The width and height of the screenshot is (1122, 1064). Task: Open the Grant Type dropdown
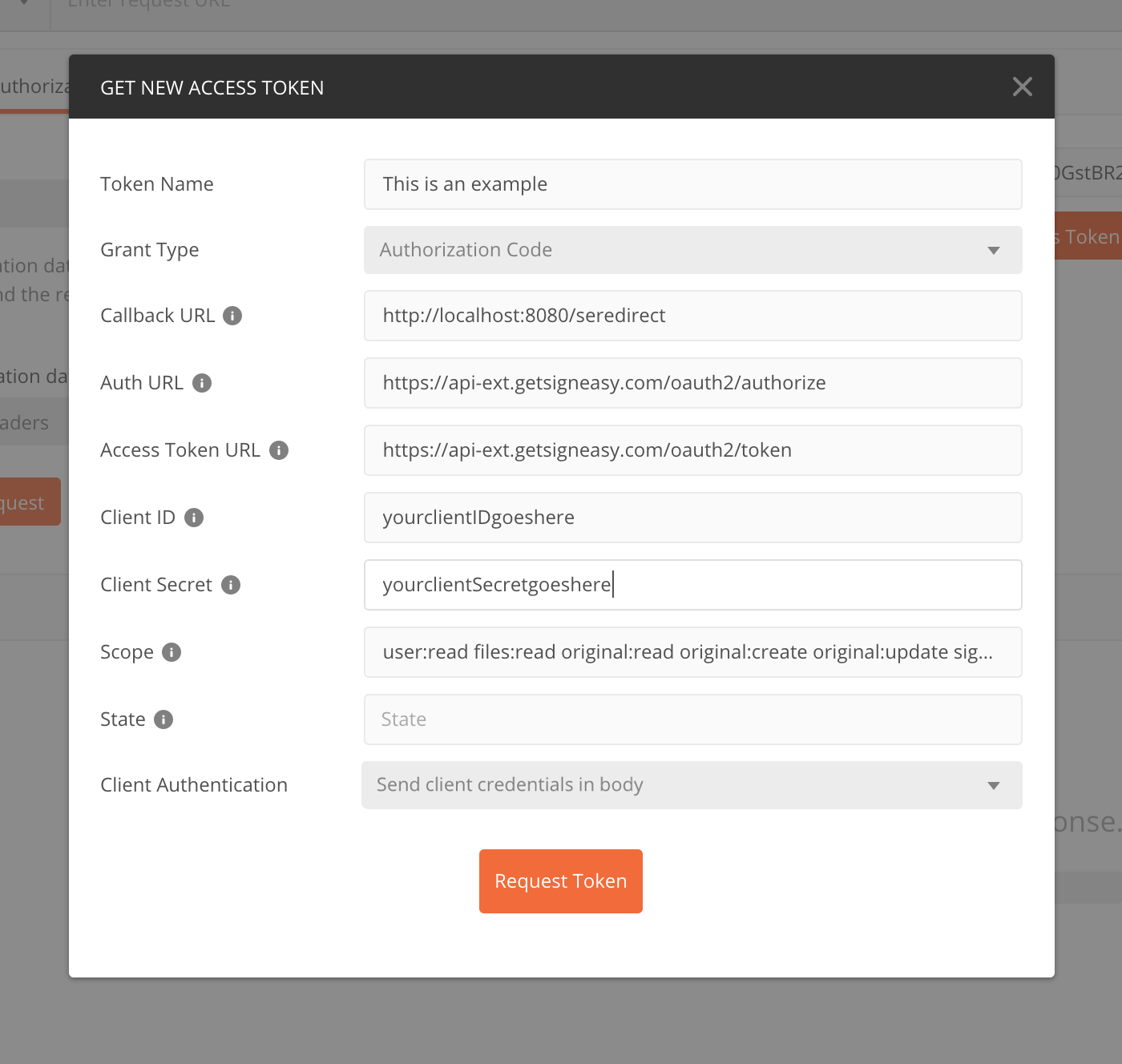tap(693, 250)
